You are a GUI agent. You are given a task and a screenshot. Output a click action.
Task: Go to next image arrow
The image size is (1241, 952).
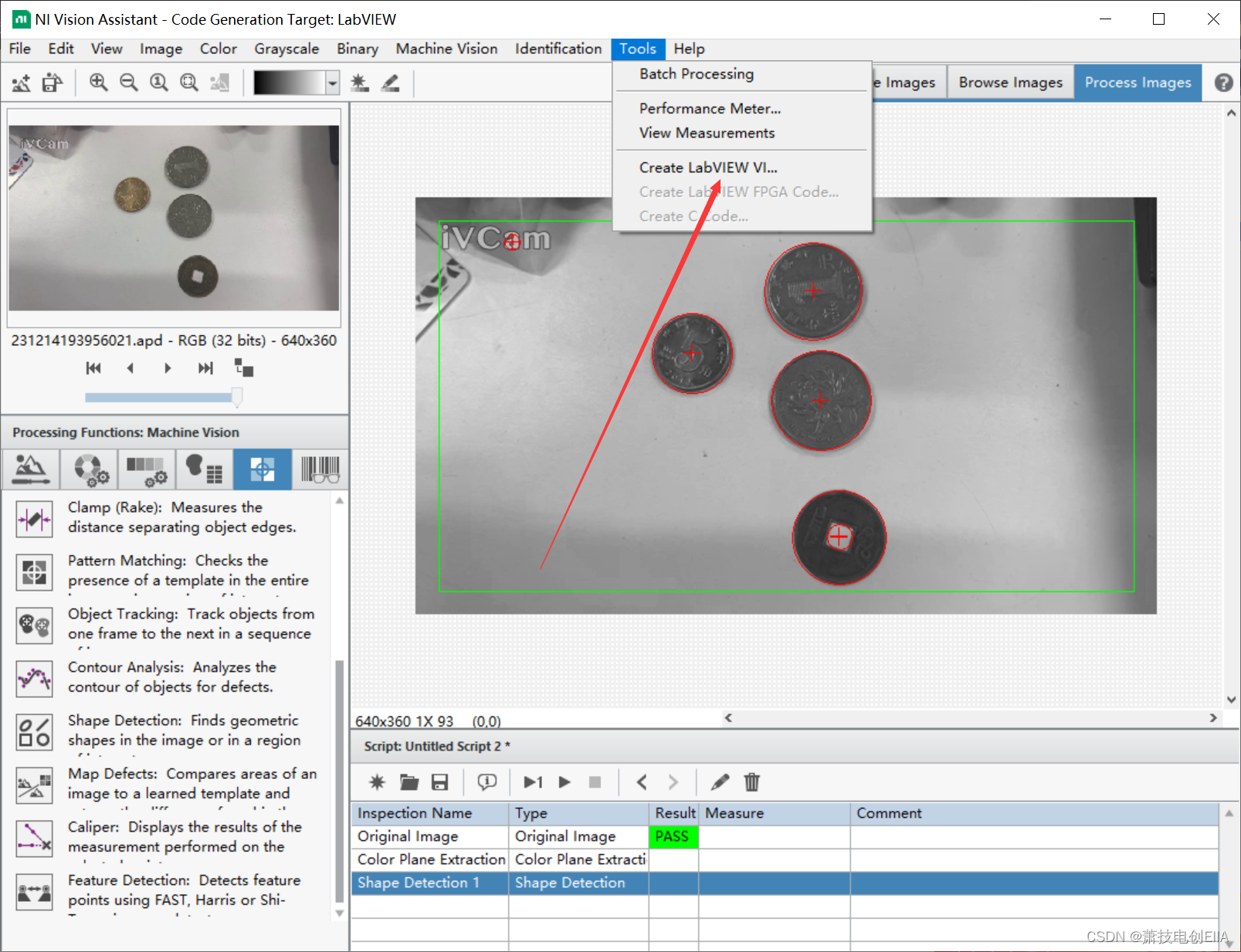(x=168, y=368)
